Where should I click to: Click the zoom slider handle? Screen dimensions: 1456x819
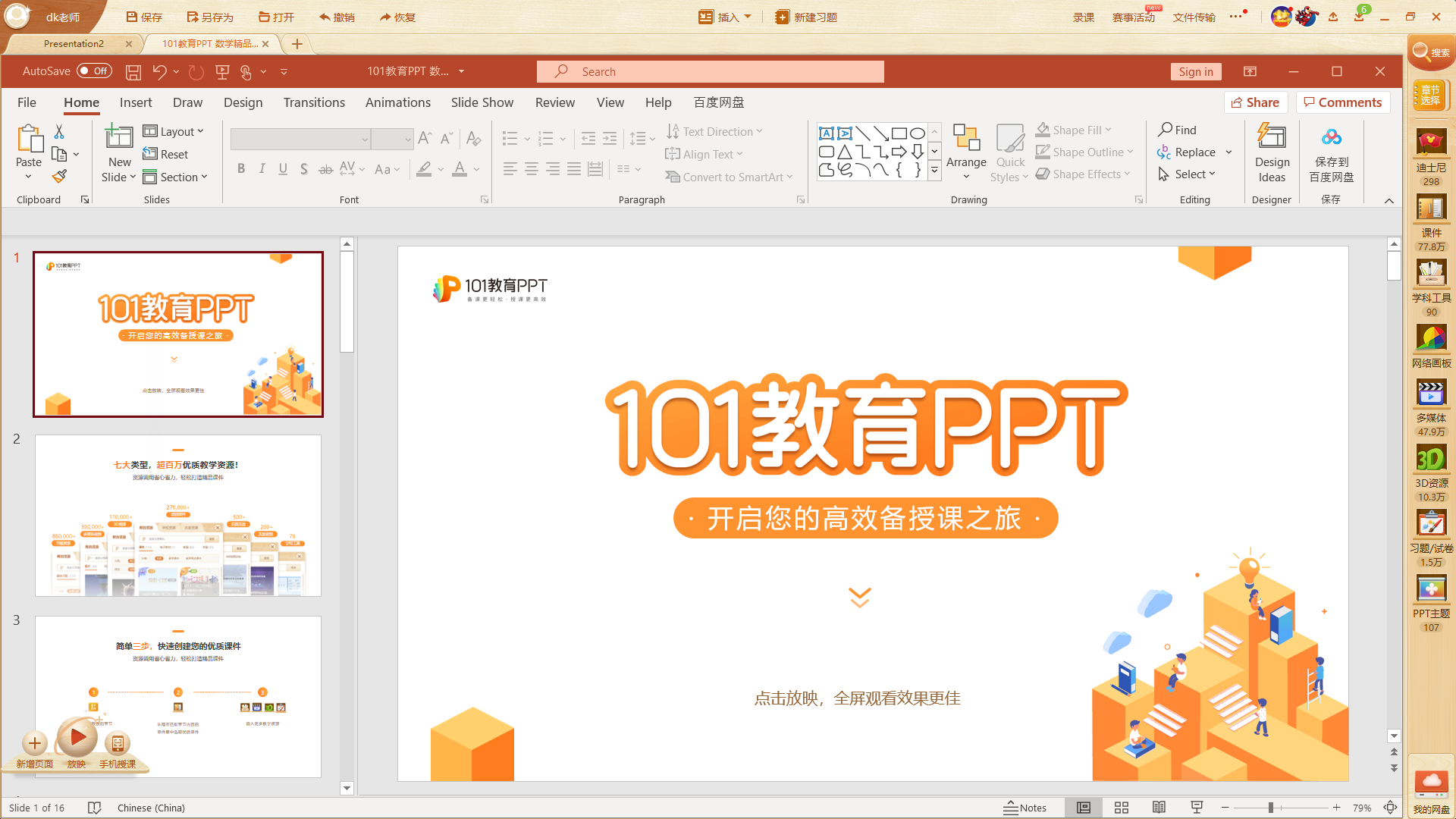[x=1271, y=808]
